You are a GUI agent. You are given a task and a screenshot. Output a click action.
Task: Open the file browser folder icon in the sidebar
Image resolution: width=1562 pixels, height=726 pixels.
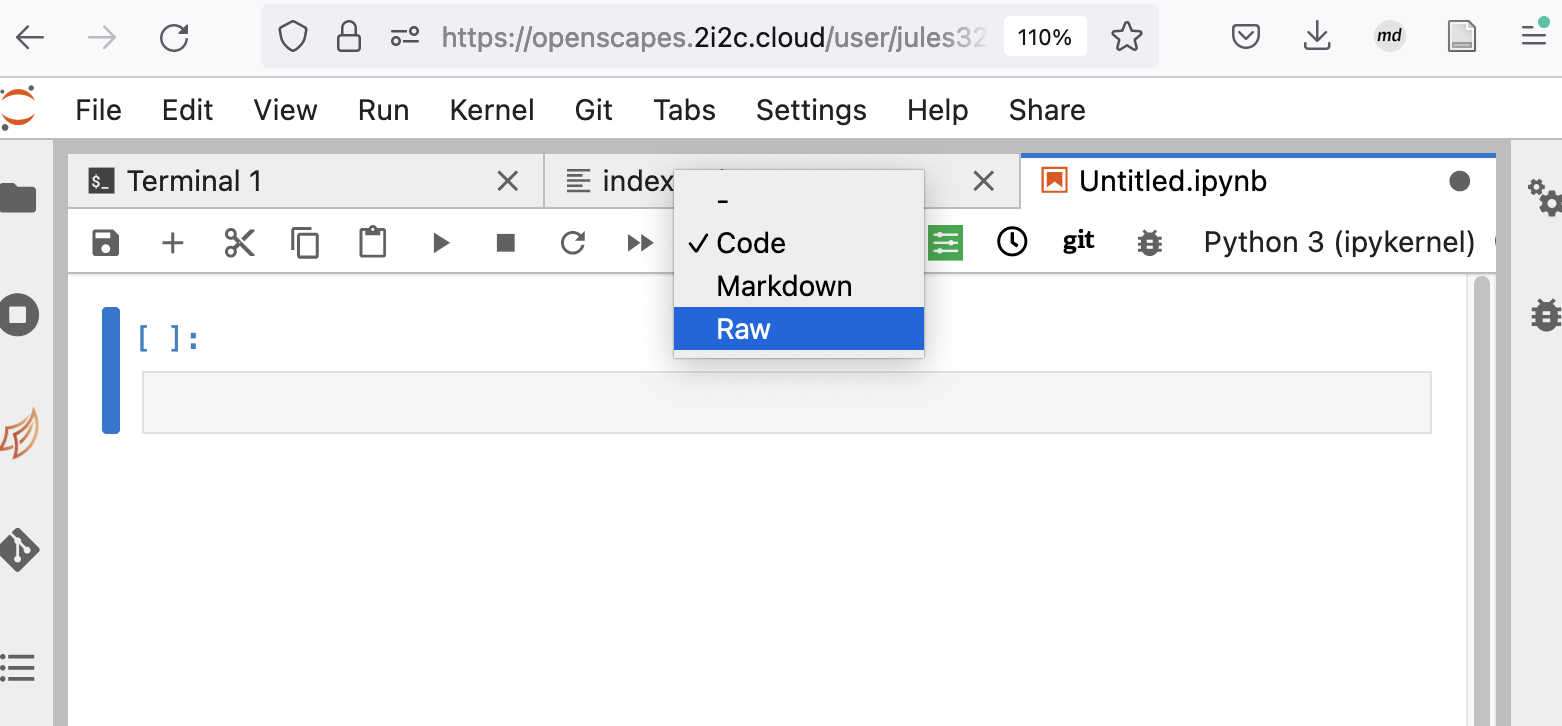(19, 199)
